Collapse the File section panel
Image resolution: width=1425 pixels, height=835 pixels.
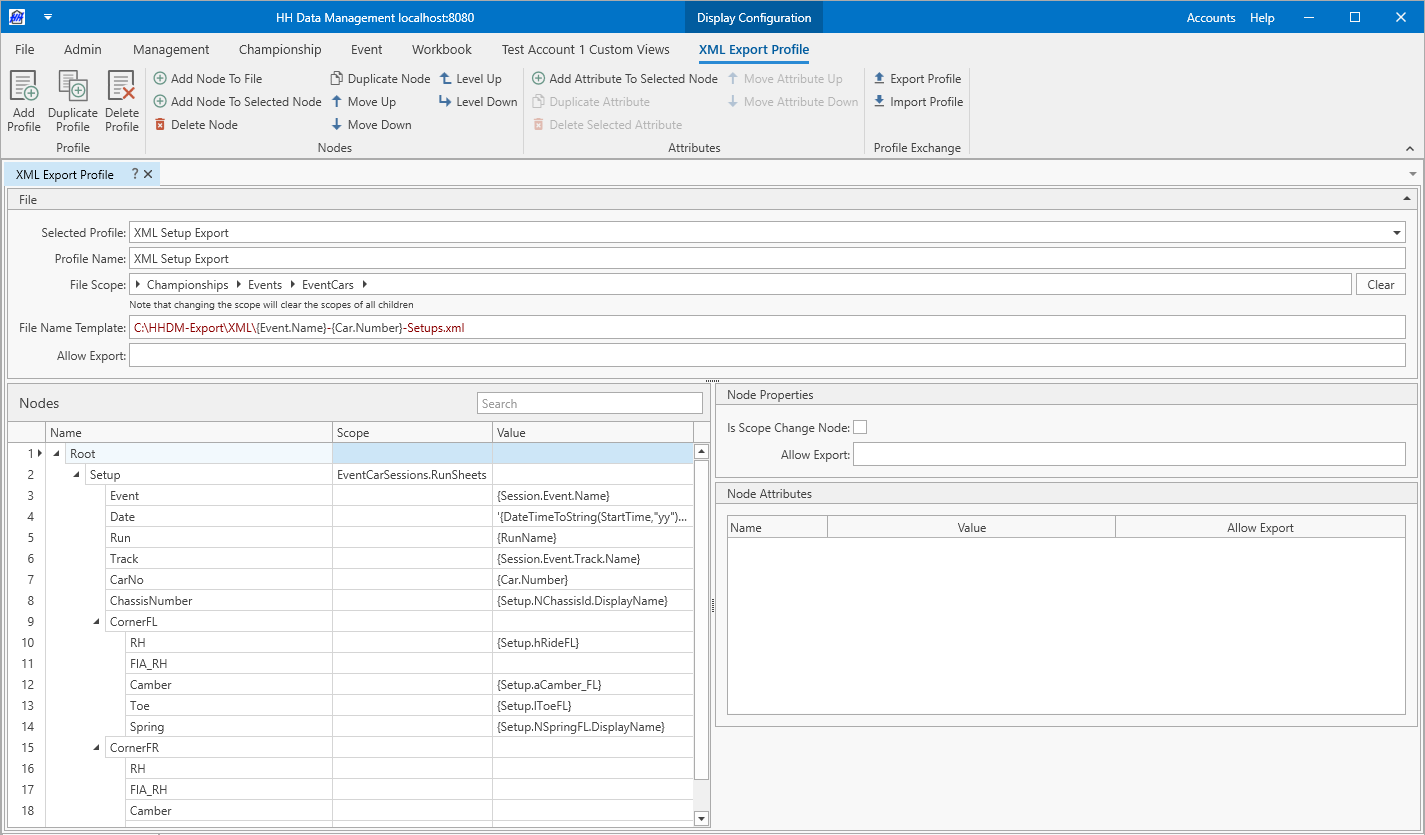pyautogui.click(x=1406, y=199)
